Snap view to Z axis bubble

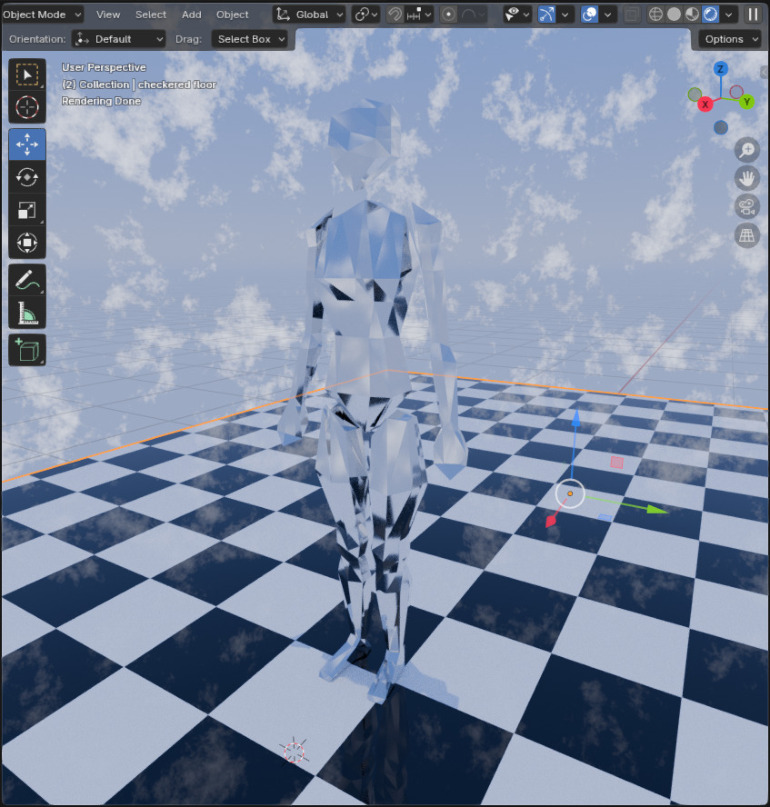click(721, 68)
